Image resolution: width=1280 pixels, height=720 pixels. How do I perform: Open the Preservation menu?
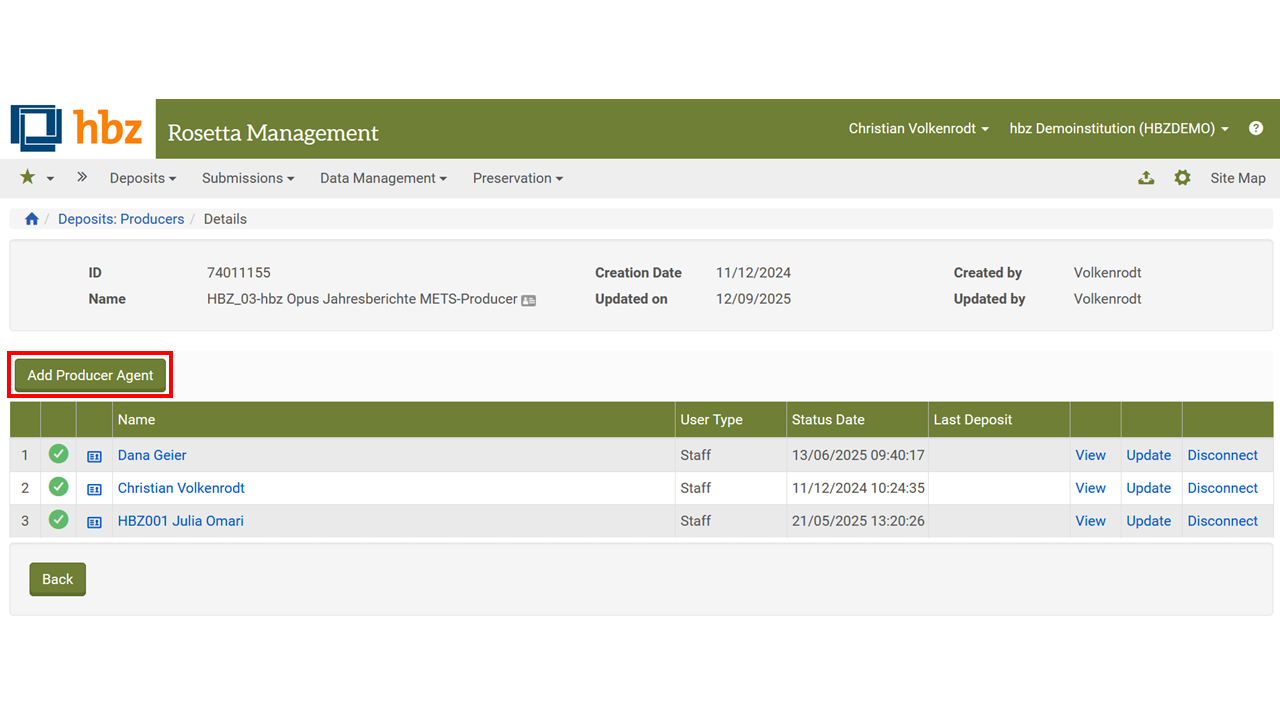pos(517,178)
